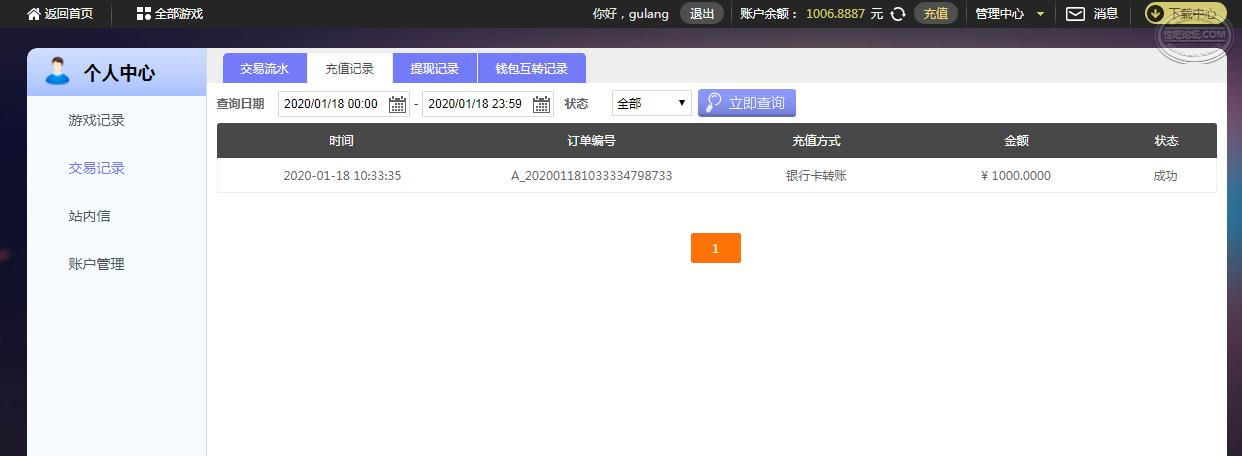This screenshot has width=1242, height=456.
Task: Click the 退出 logout button
Action: pos(702,14)
